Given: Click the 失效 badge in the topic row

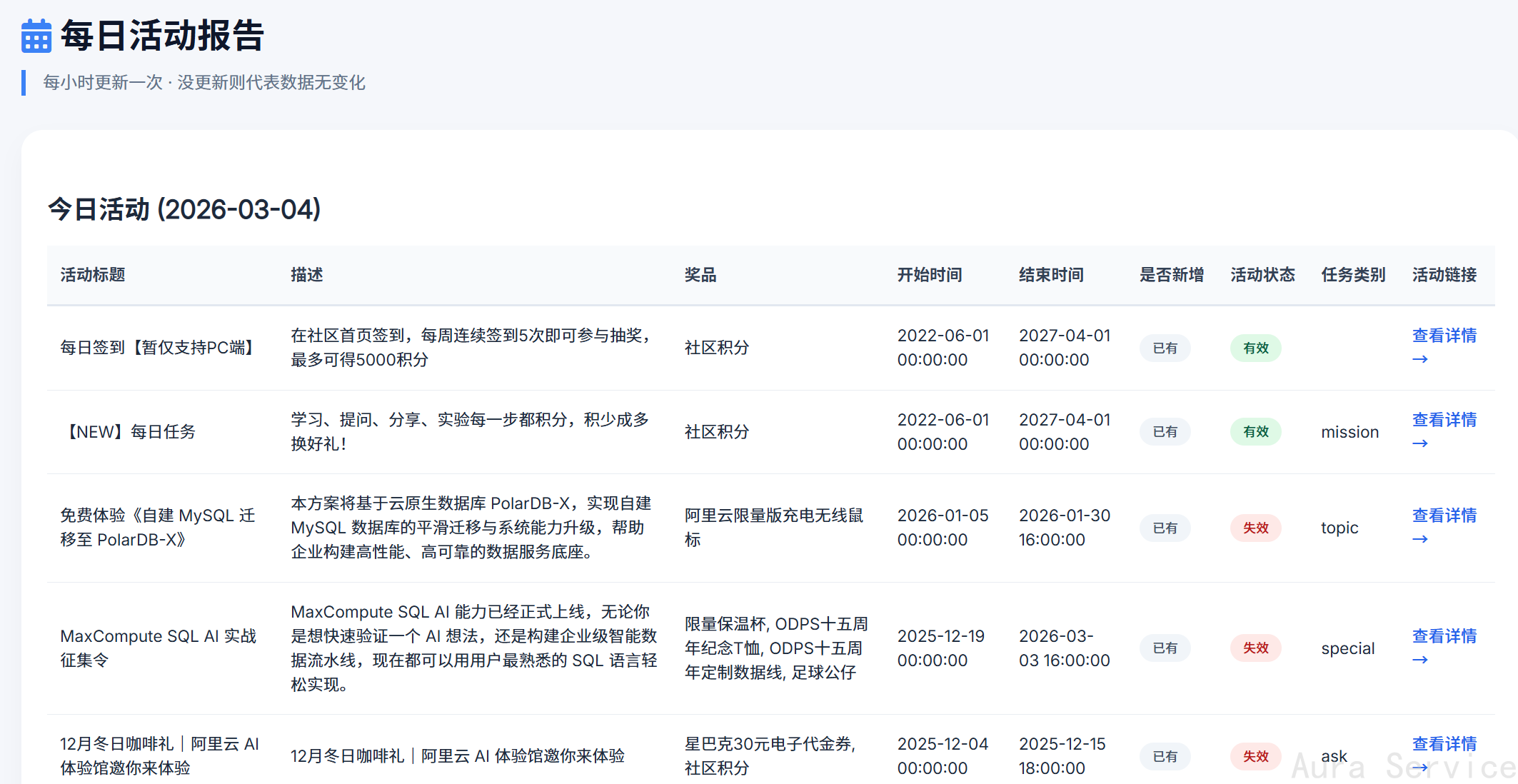Looking at the screenshot, I should (1255, 528).
